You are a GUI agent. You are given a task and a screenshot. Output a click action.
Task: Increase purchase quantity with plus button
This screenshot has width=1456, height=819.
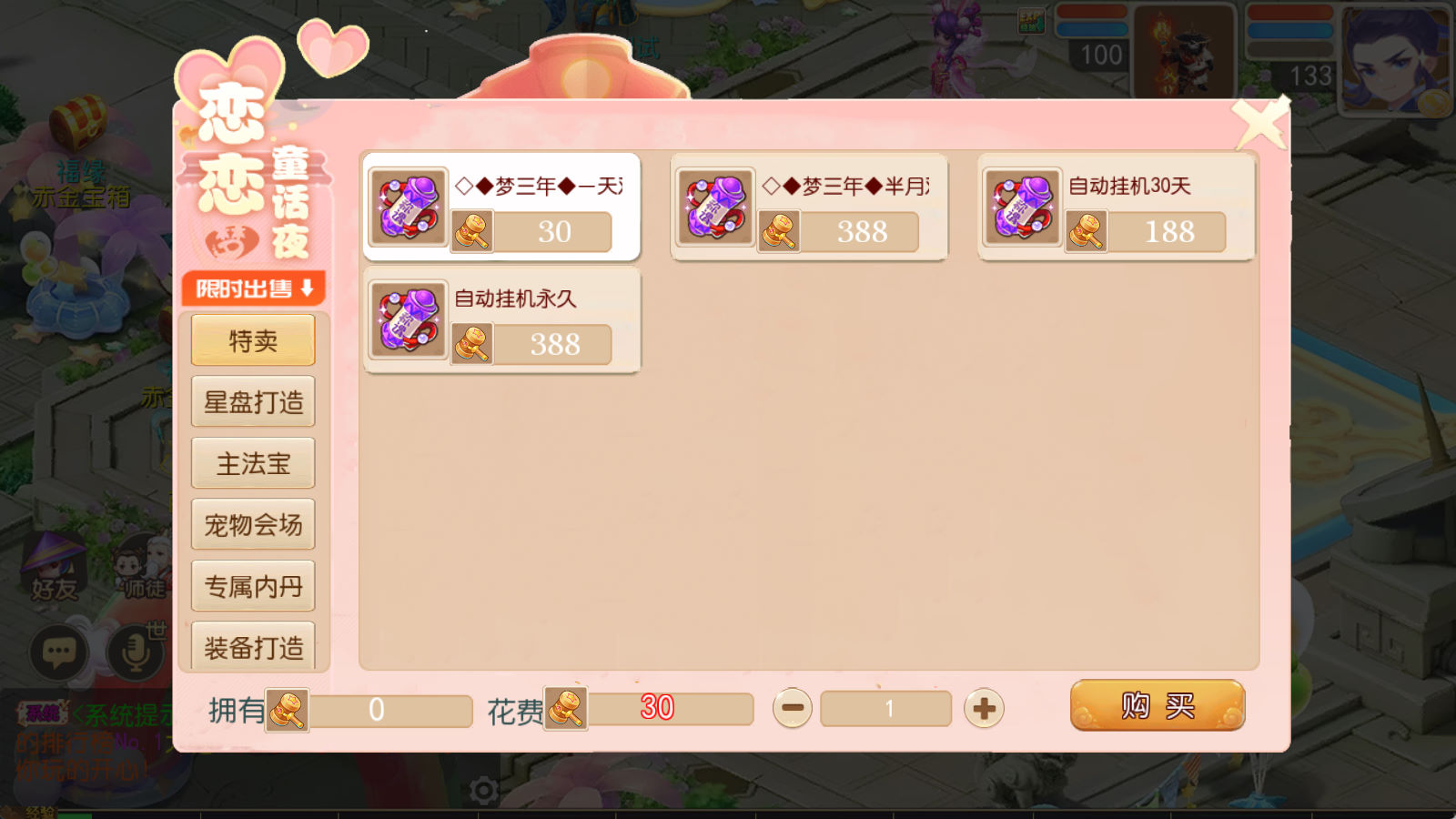[984, 708]
